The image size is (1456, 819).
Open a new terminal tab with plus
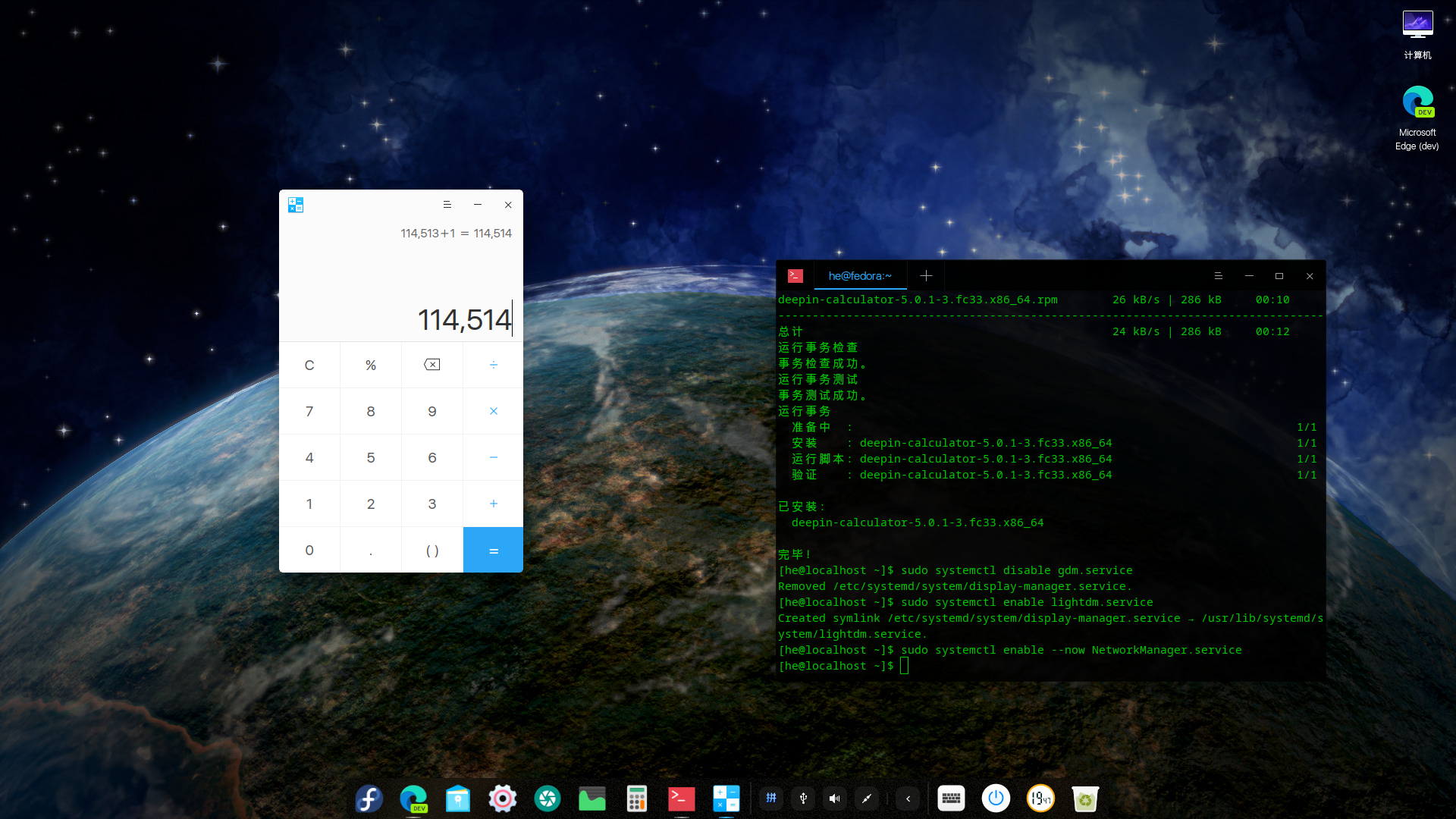coord(926,276)
